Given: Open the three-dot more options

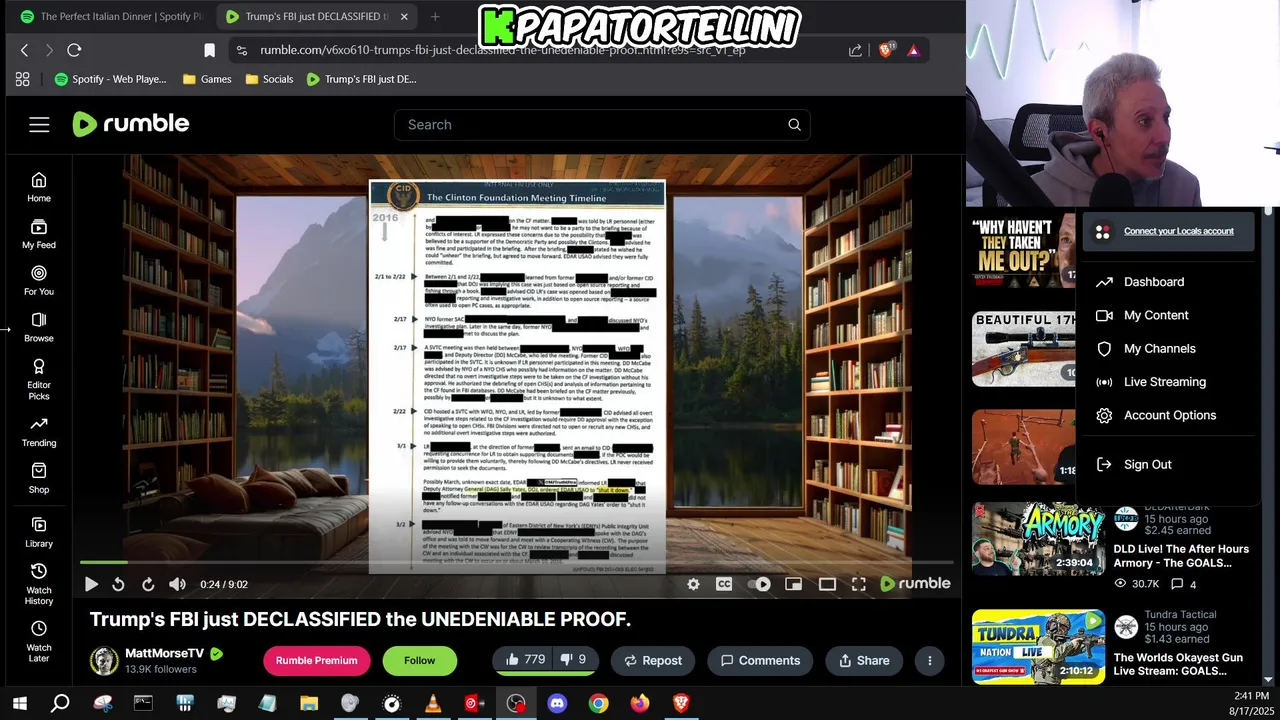Looking at the screenshot, I should tap(930, 660).
